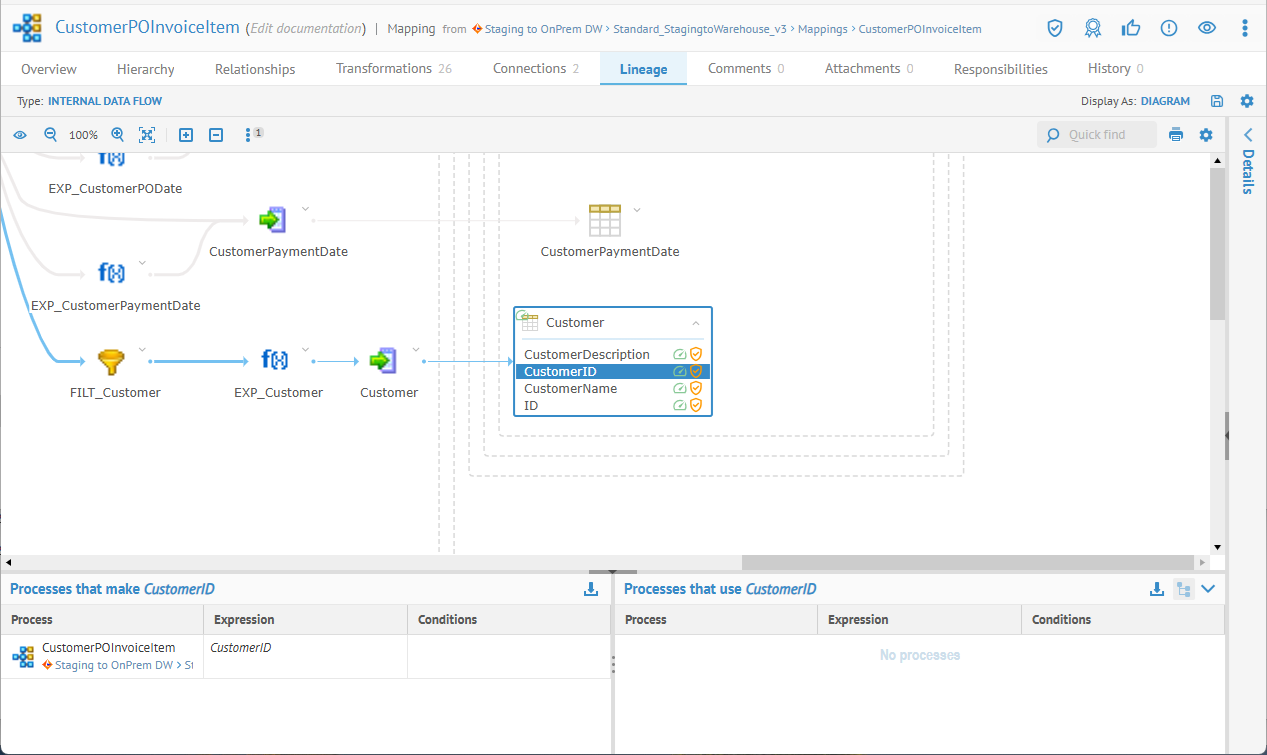Click the zoom out magnifier icon
Viewport: 1267px width, 755px height.
click(50, 135)
